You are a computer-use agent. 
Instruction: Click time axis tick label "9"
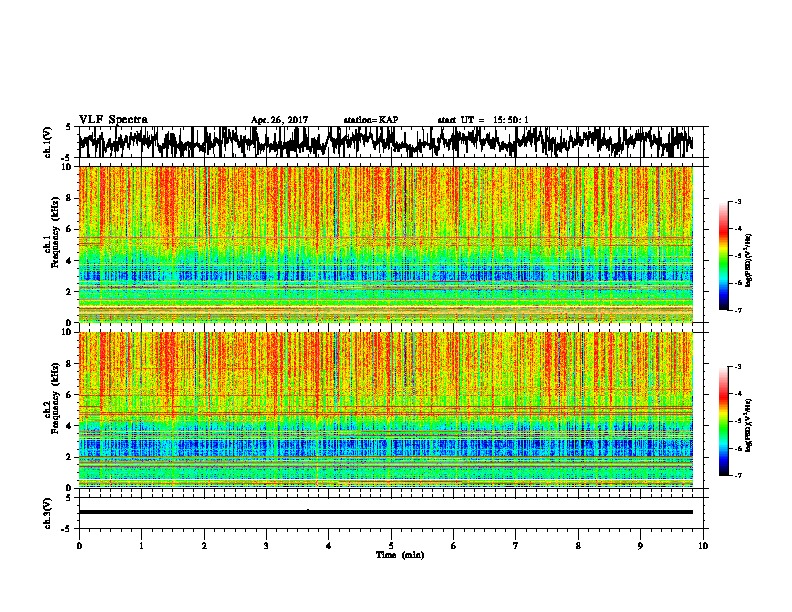(640, 546)
